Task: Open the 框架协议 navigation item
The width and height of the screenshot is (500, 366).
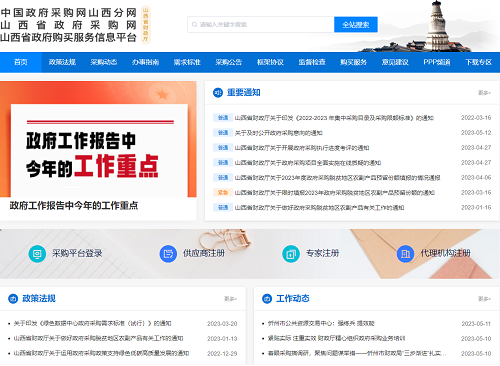Action: (270, 62)
